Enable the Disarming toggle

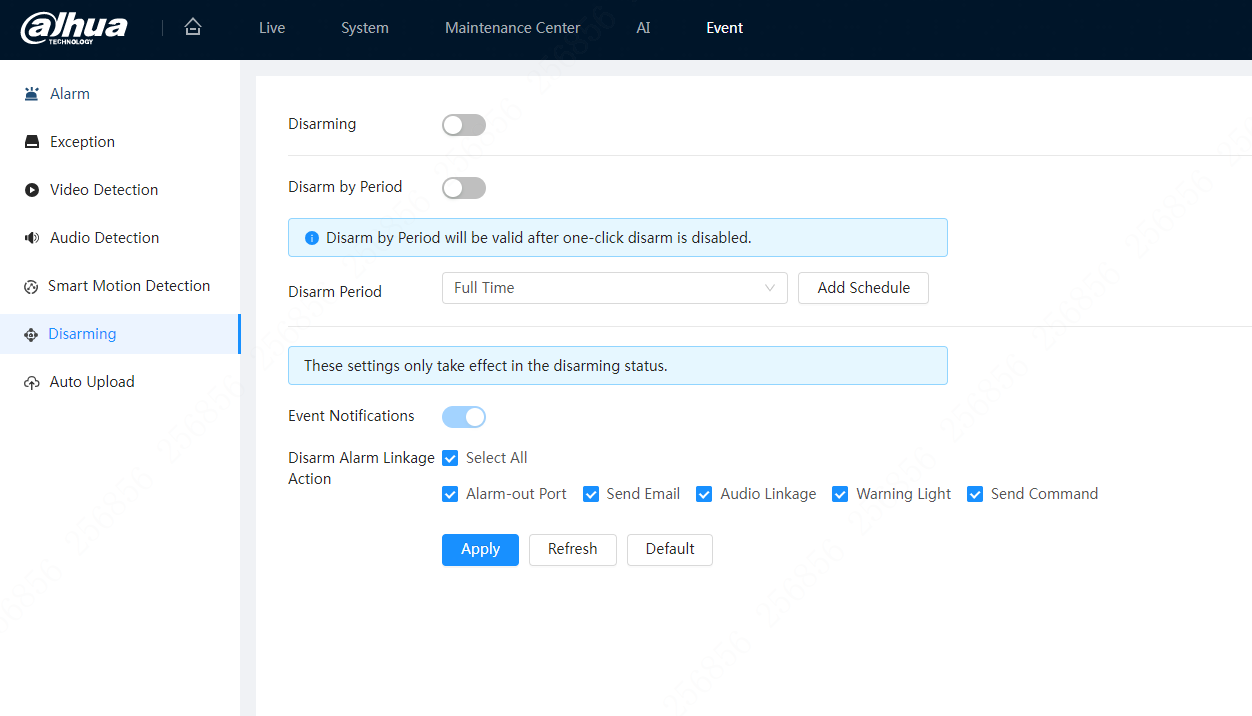click(x=463, y=124)
